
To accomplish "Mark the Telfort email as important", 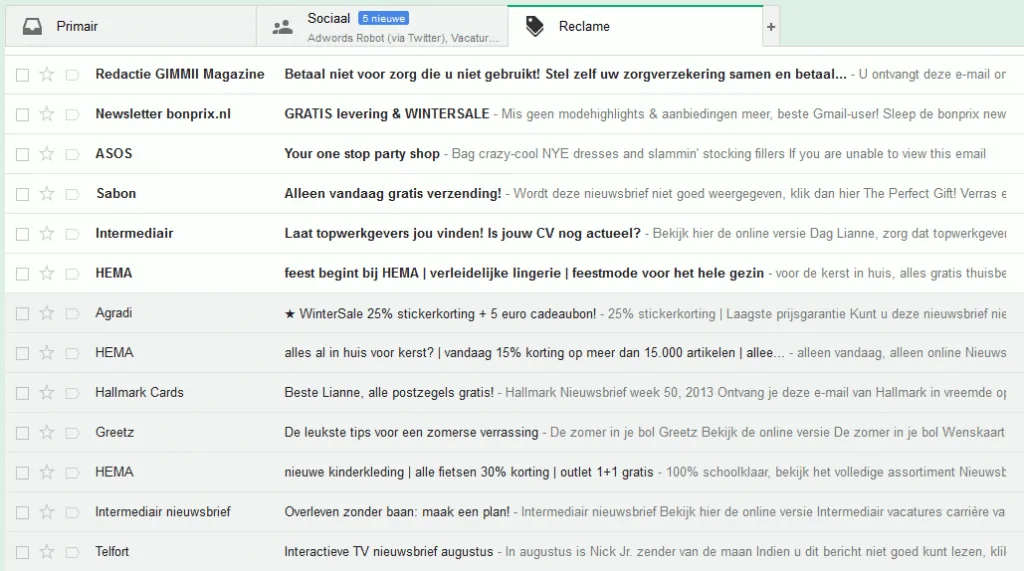I will click(72, 553).
